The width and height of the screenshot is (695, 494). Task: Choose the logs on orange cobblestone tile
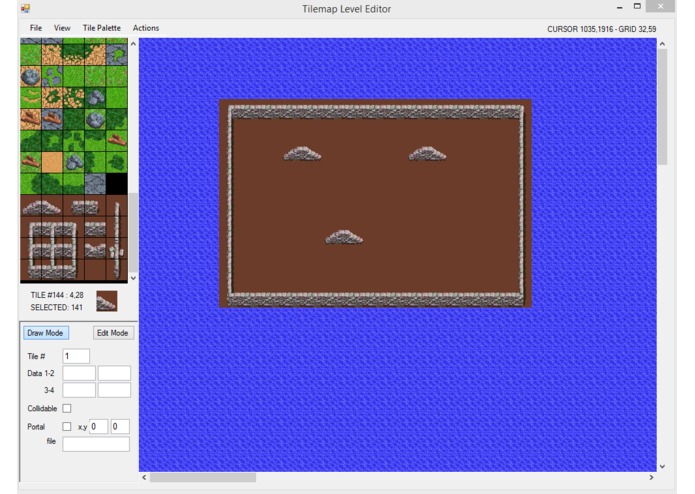coord(31,120)
